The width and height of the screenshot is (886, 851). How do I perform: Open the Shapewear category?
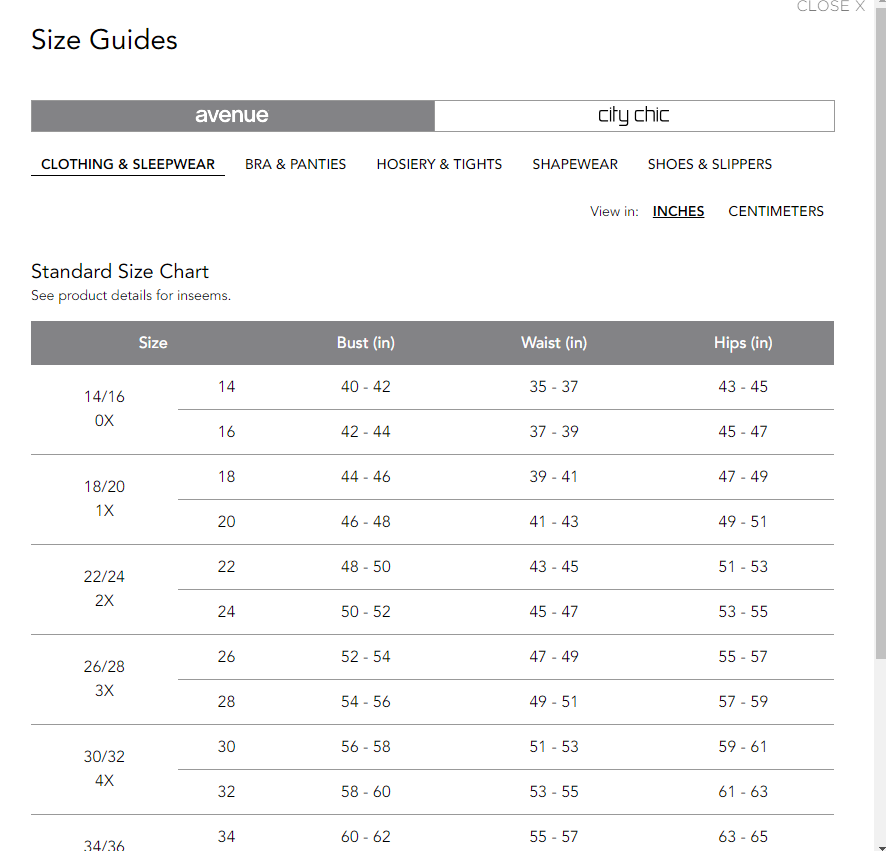(x=575, y=164)
